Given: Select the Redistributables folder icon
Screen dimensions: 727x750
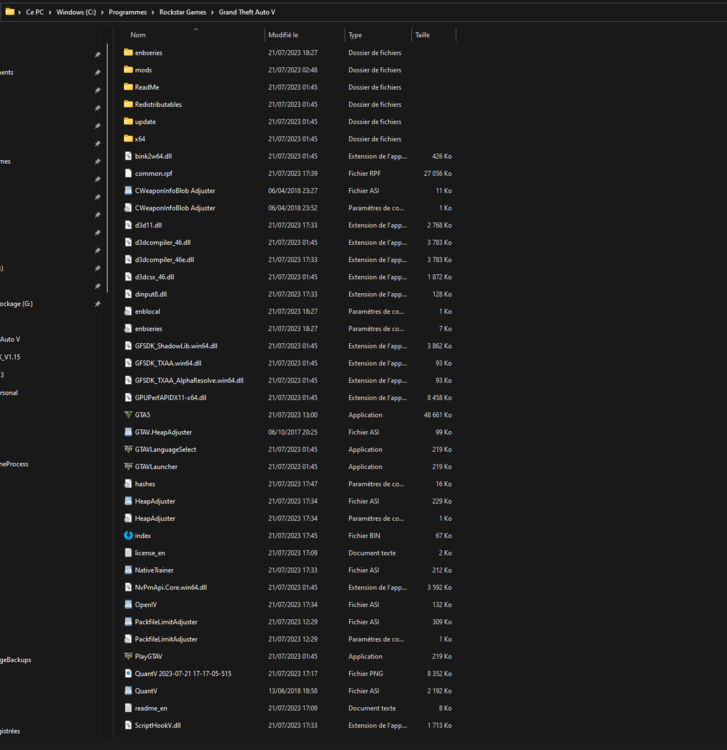Looking at the screenshot, I should 128,104.
